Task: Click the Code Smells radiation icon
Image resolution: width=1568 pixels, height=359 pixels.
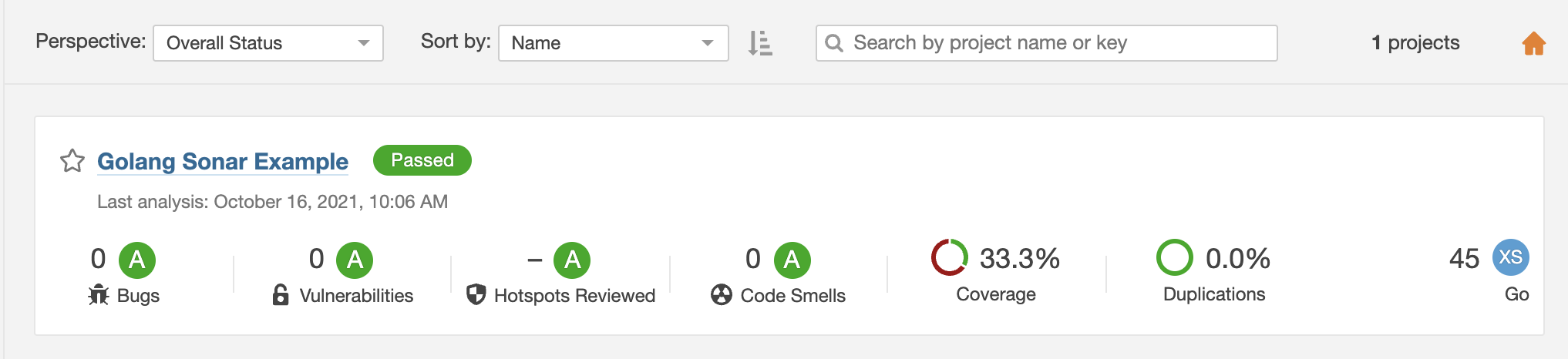Action: coord(722,295)
